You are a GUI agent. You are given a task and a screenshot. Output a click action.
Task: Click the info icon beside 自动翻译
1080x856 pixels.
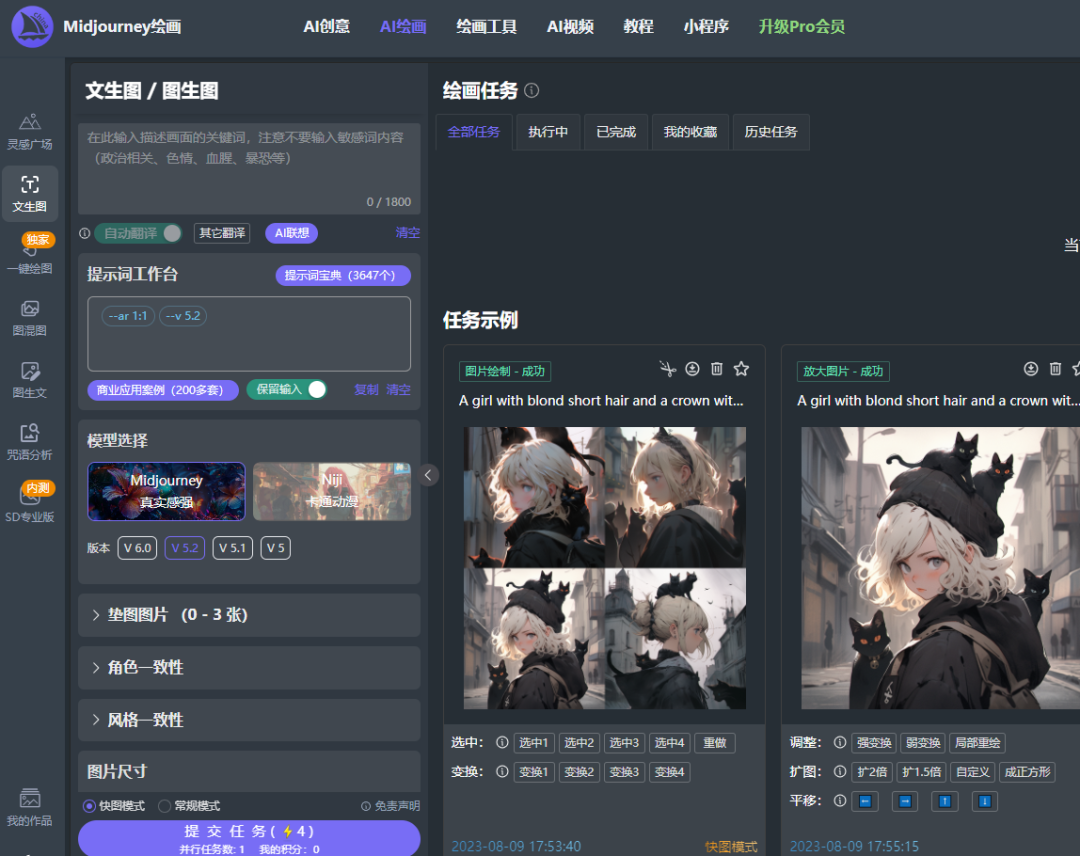click(85, 233)
